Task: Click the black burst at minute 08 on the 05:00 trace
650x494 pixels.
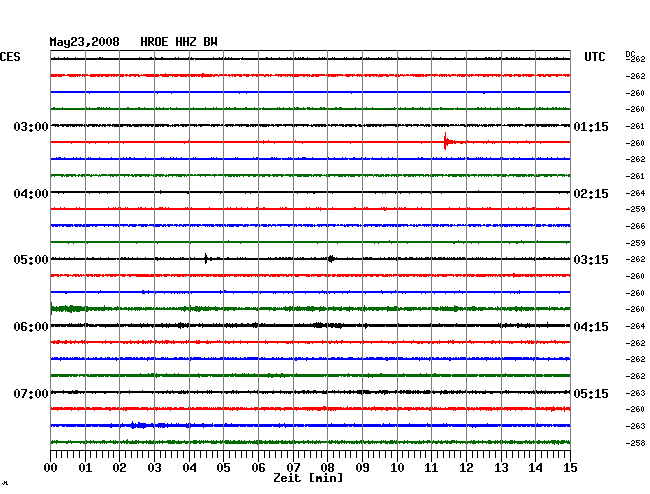Action: coord(331,259)
